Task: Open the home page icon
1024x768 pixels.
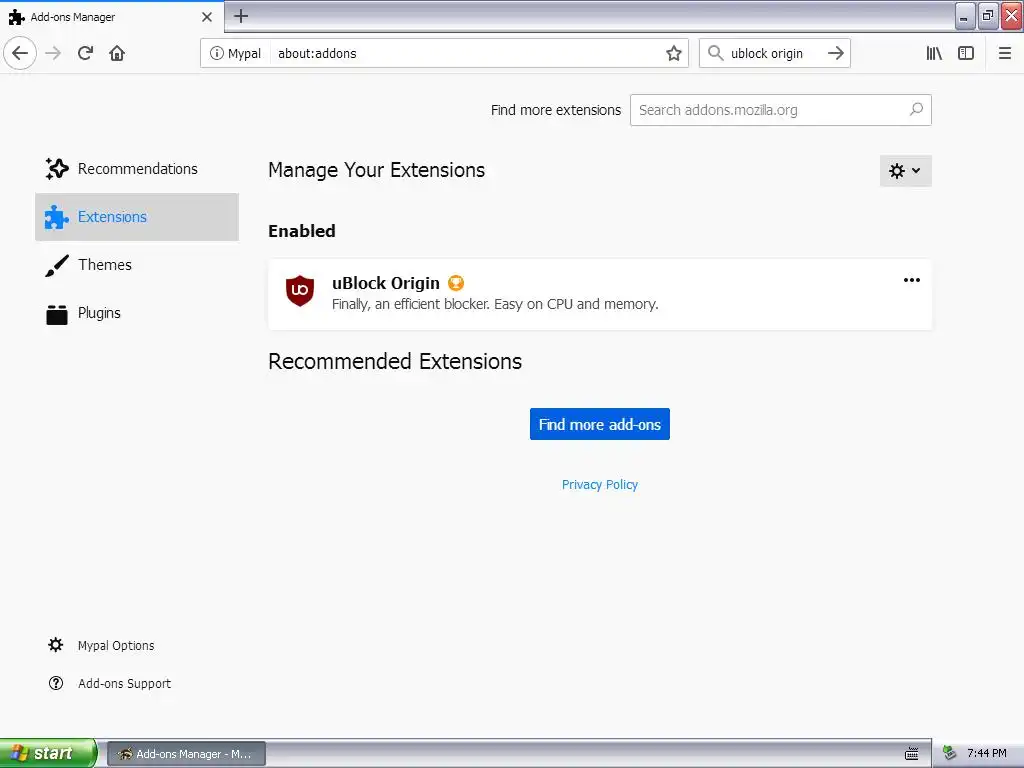Action: click(117, 53)
